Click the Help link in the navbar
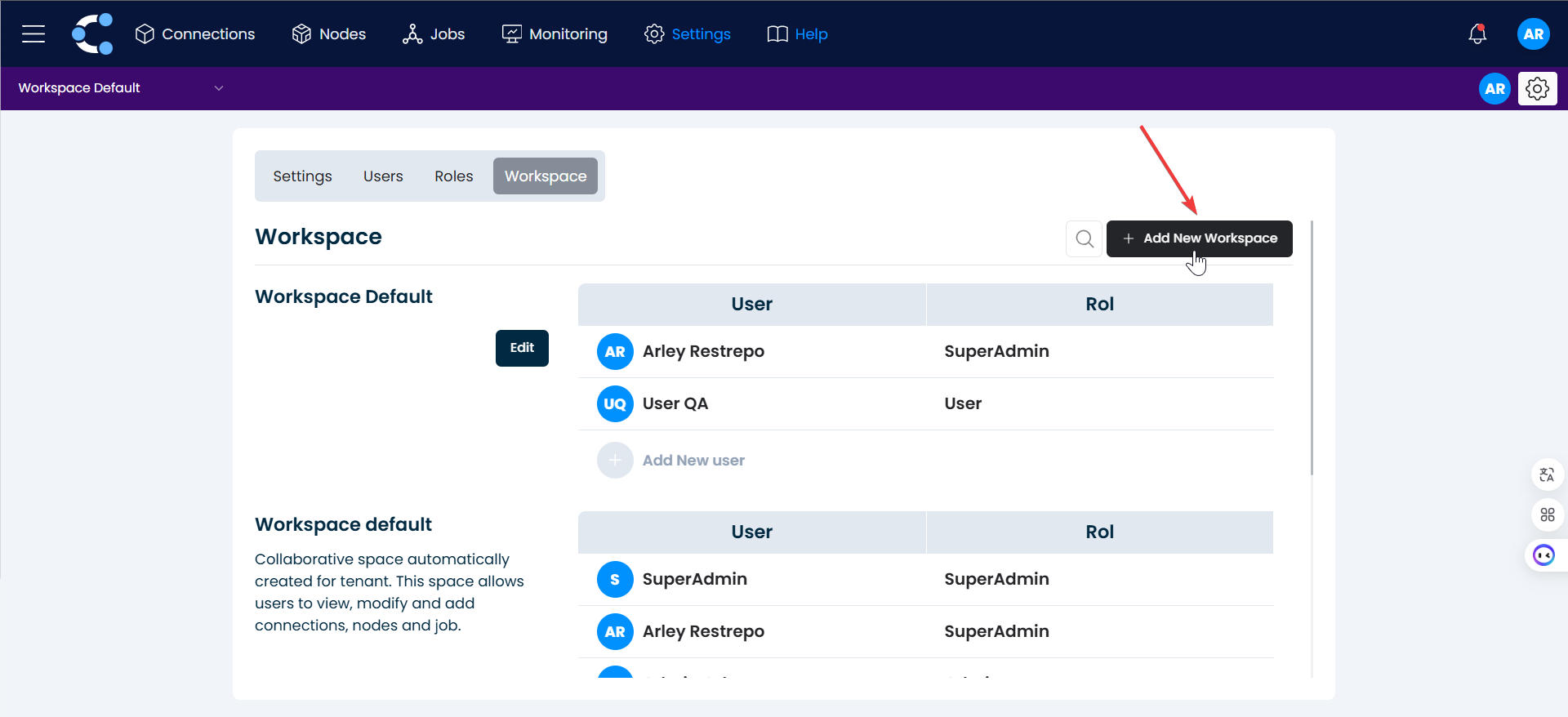 [x=797, y=33]
